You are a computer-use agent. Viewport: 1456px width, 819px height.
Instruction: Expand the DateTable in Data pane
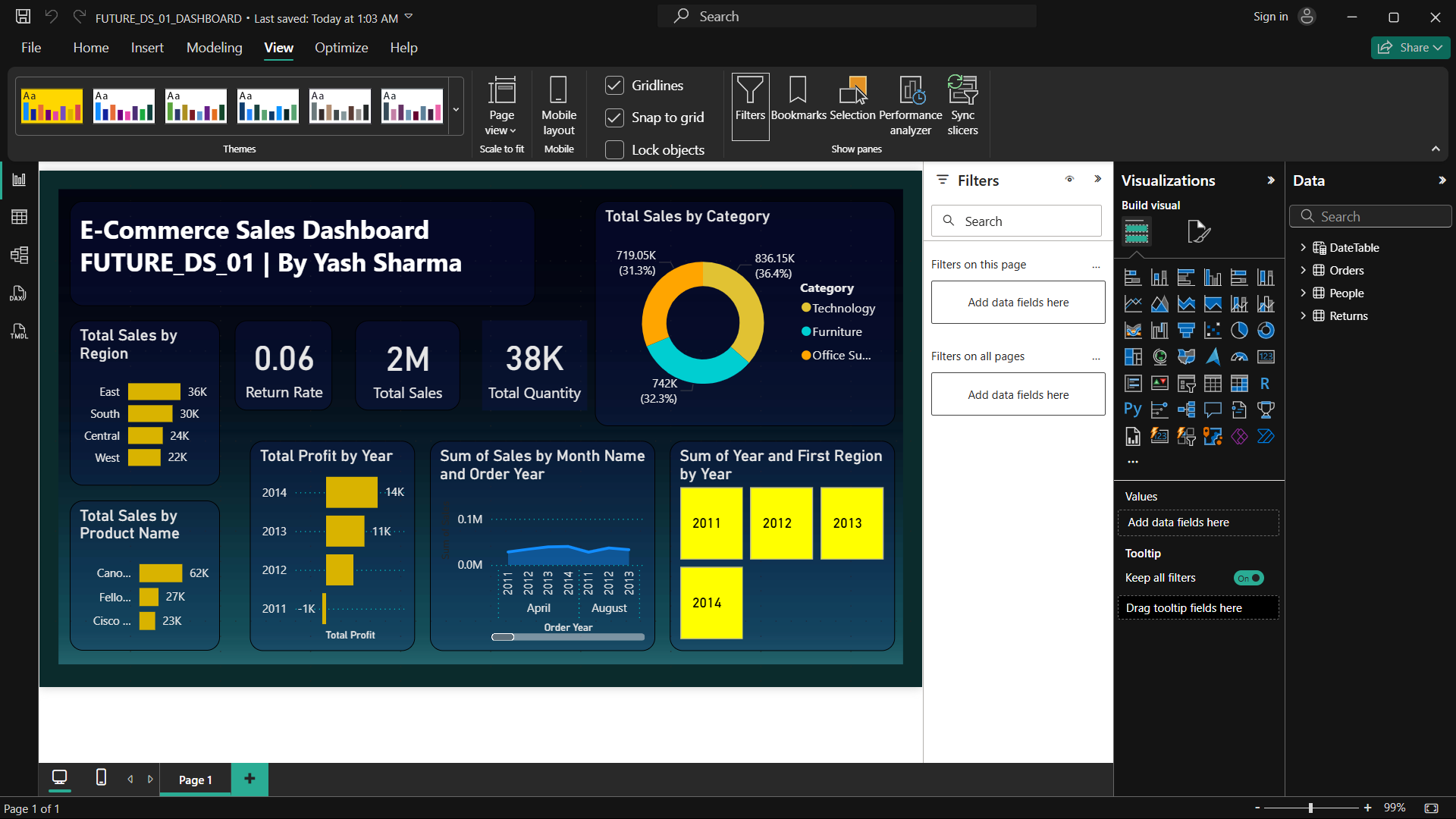tap(1303, 248)
